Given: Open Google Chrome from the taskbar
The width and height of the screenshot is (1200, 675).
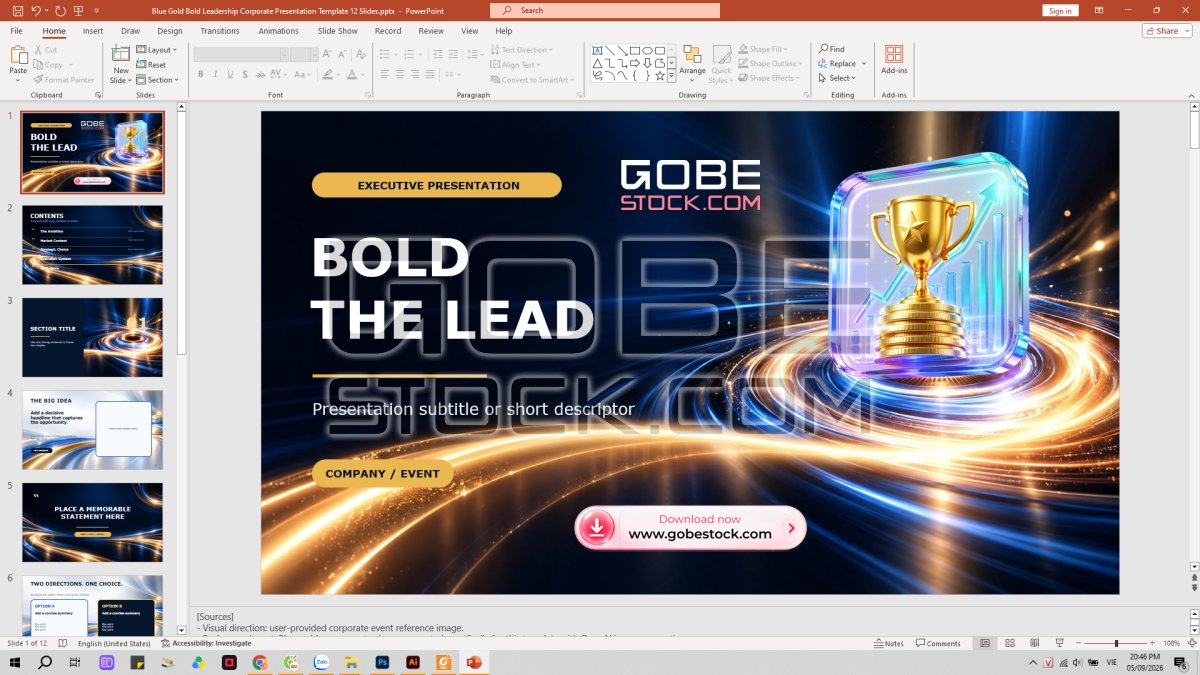Looking at the screenshot, I should 260,662.
